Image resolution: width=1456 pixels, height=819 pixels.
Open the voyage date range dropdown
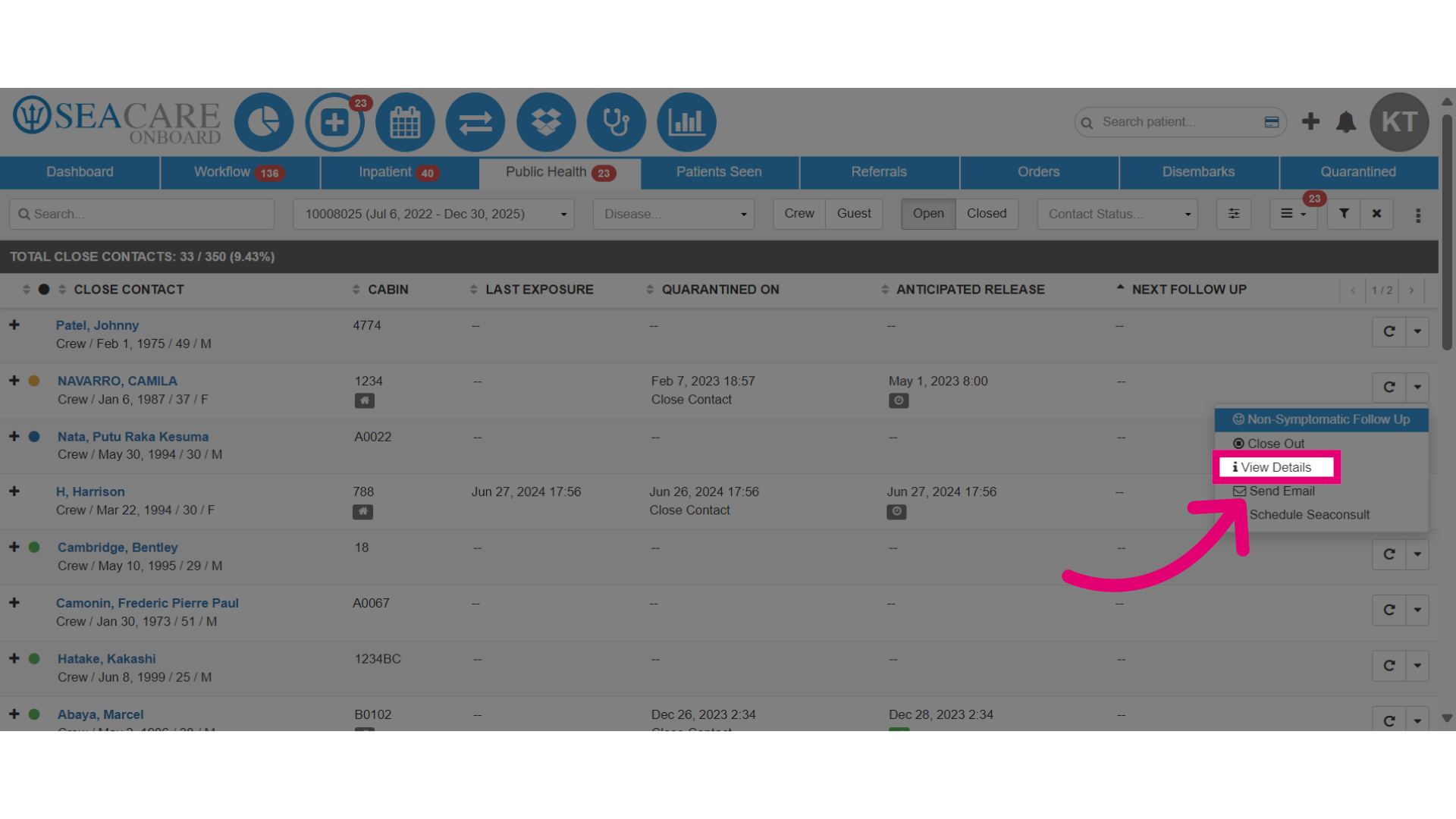coord(434,214)
